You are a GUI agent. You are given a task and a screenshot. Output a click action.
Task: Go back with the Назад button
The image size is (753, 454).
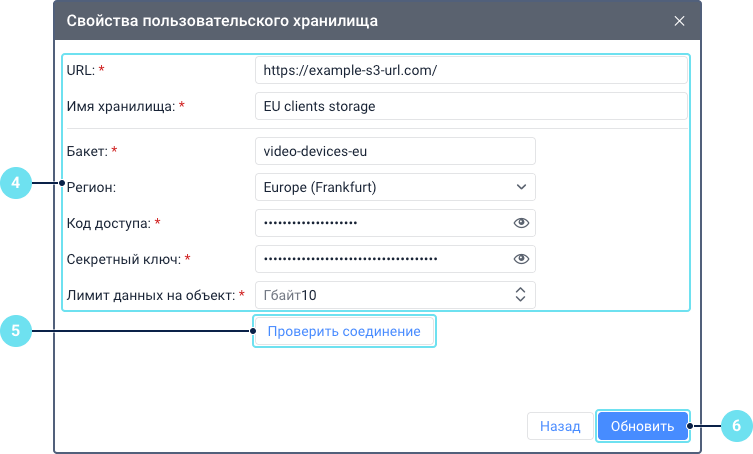point(559,426)
